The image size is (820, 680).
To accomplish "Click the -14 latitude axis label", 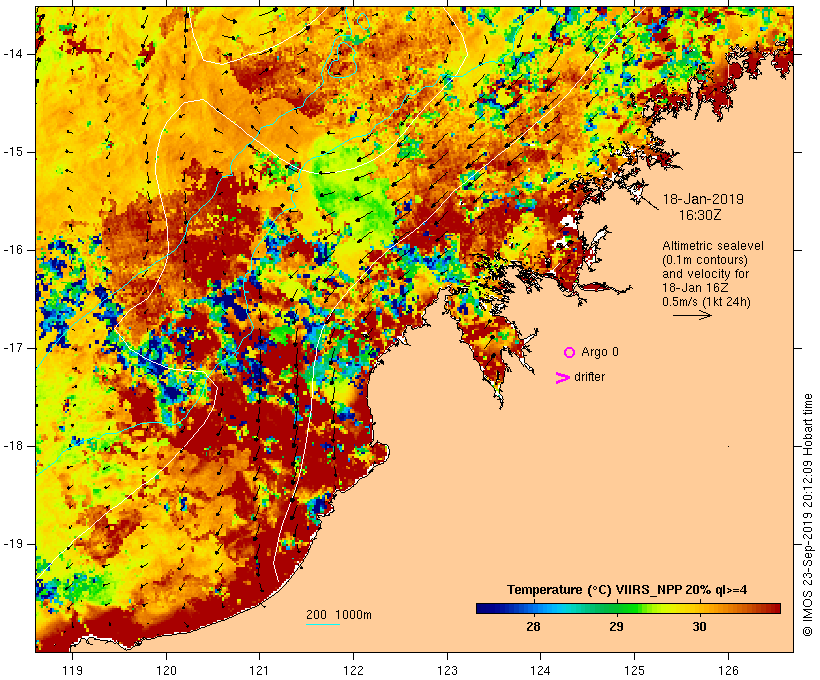I will coord(13,54).
